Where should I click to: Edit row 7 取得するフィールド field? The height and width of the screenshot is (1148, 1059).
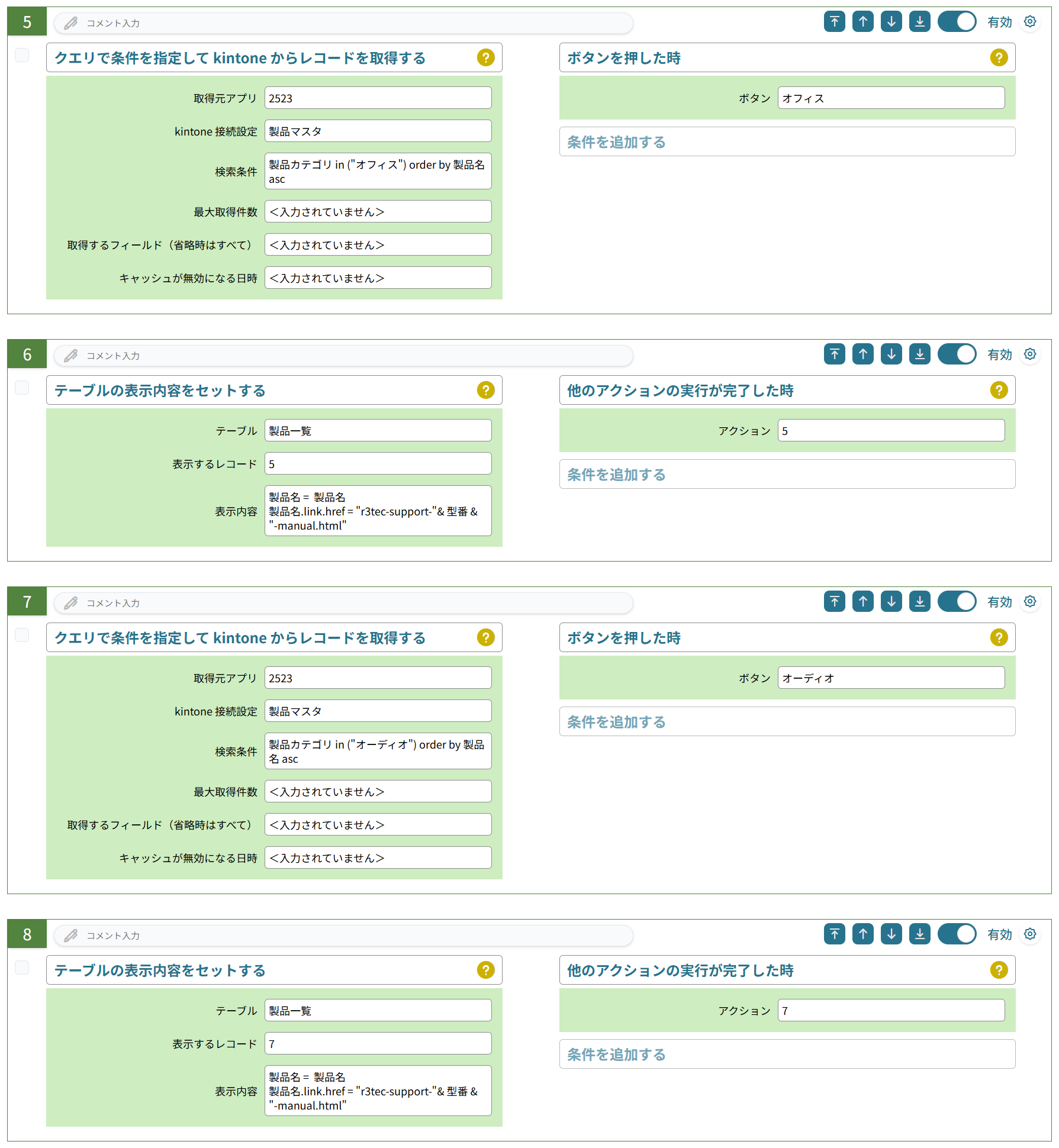pyautogui.click(x=378, y=824)
